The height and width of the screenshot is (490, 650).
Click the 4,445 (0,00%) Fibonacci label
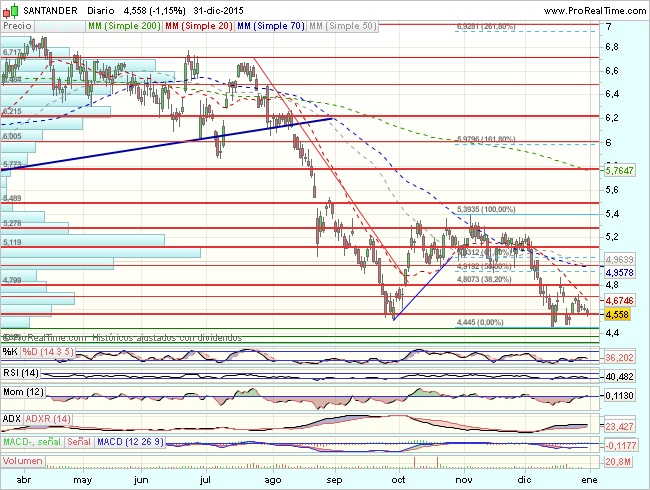[480, 322]
